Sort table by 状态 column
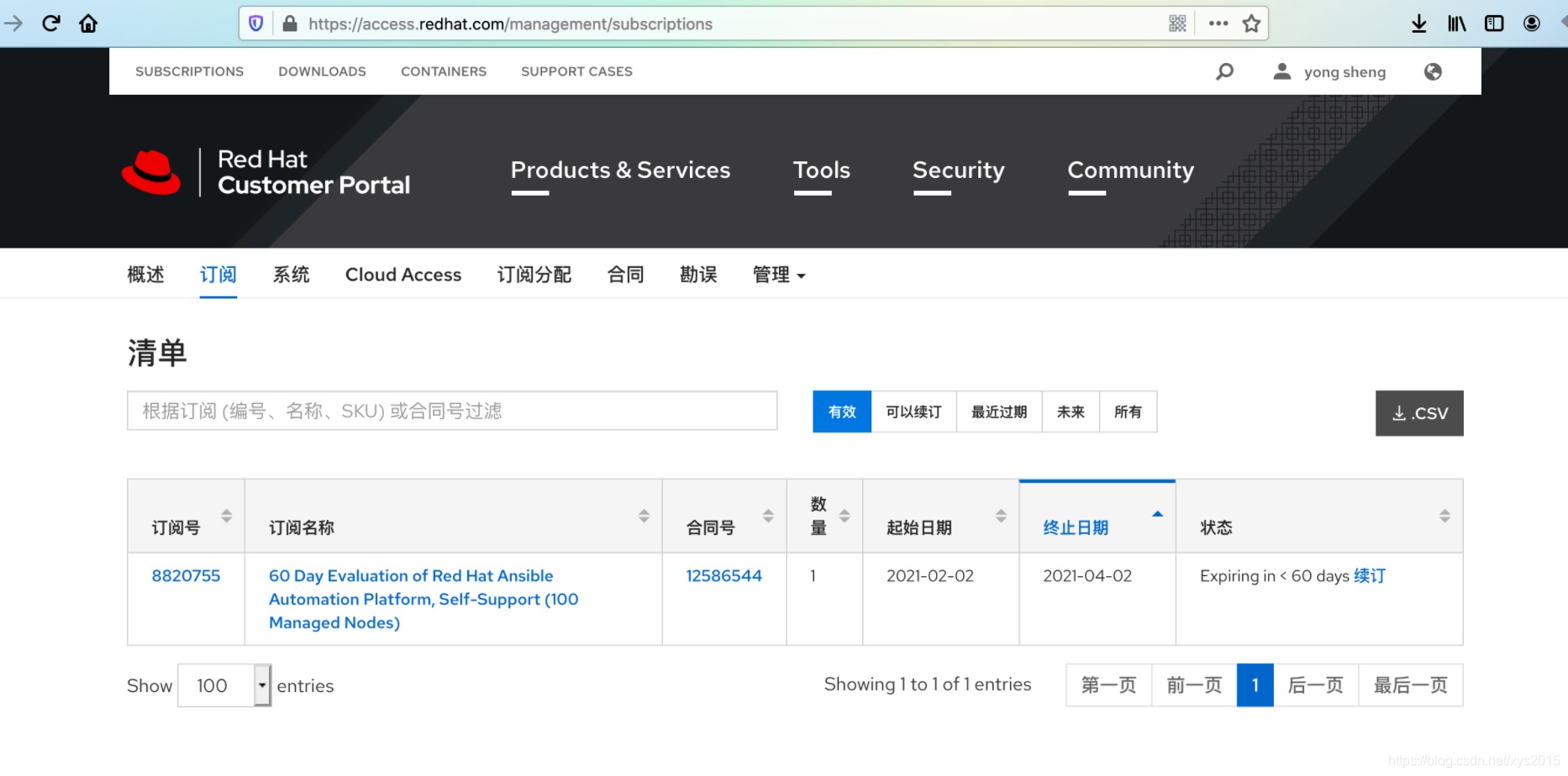The image size is (1568, 776). [x=1319, y=516]
